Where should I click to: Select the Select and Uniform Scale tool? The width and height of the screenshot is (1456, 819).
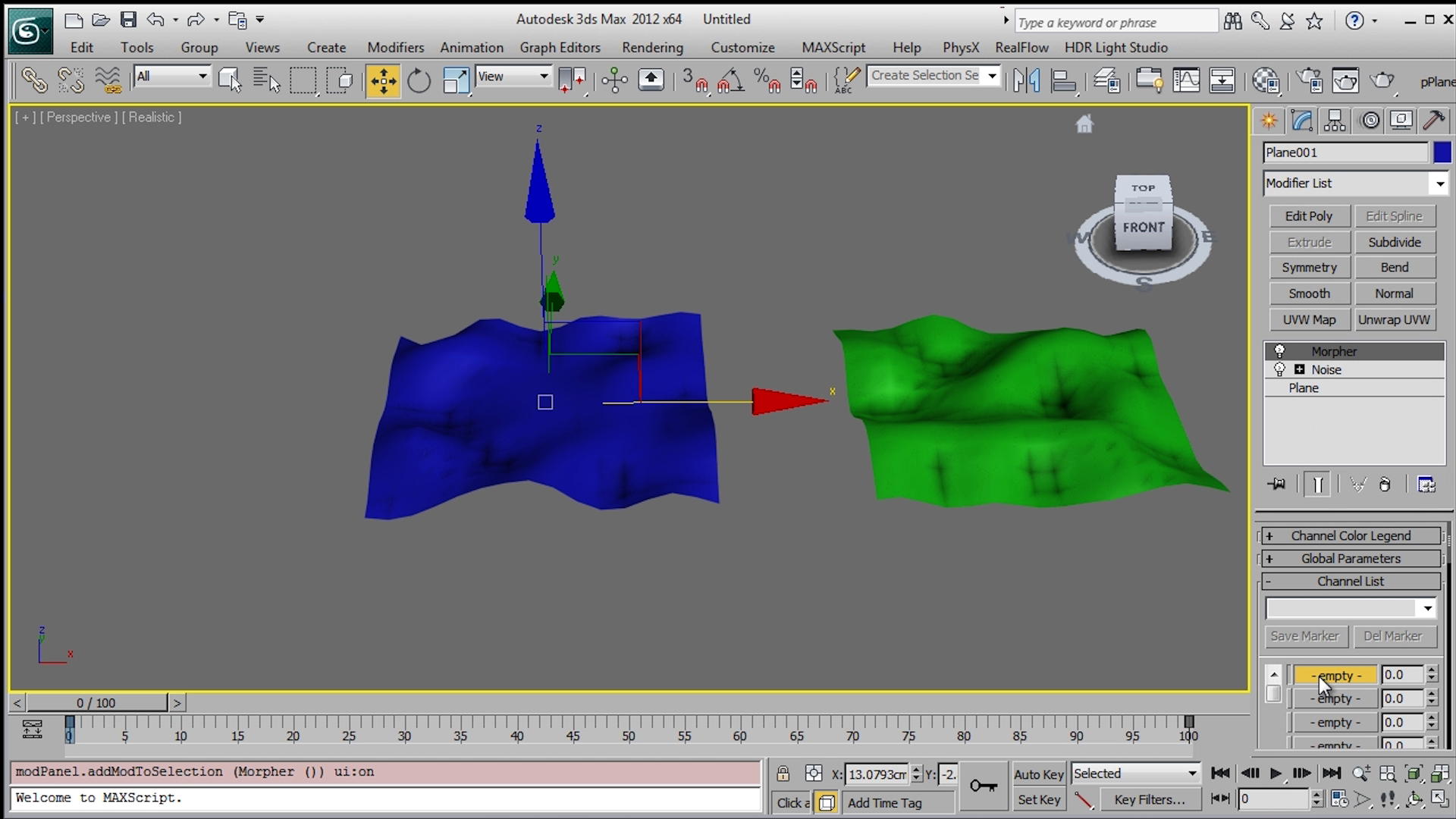pos(456,80)
